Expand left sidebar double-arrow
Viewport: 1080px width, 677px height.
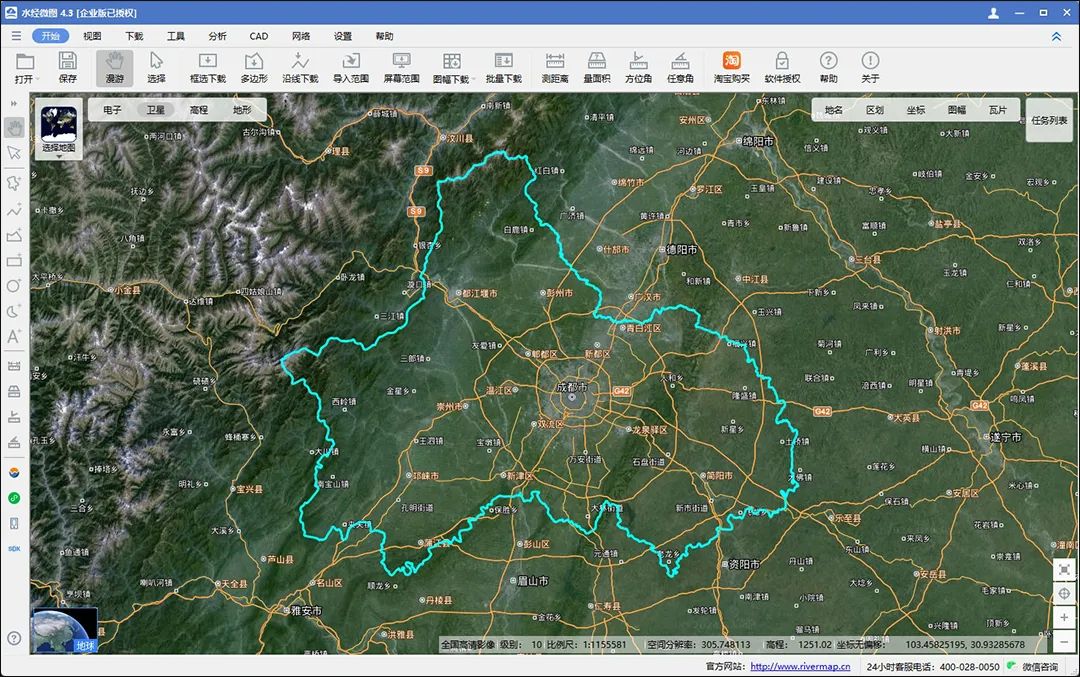[x=14, y=103]
